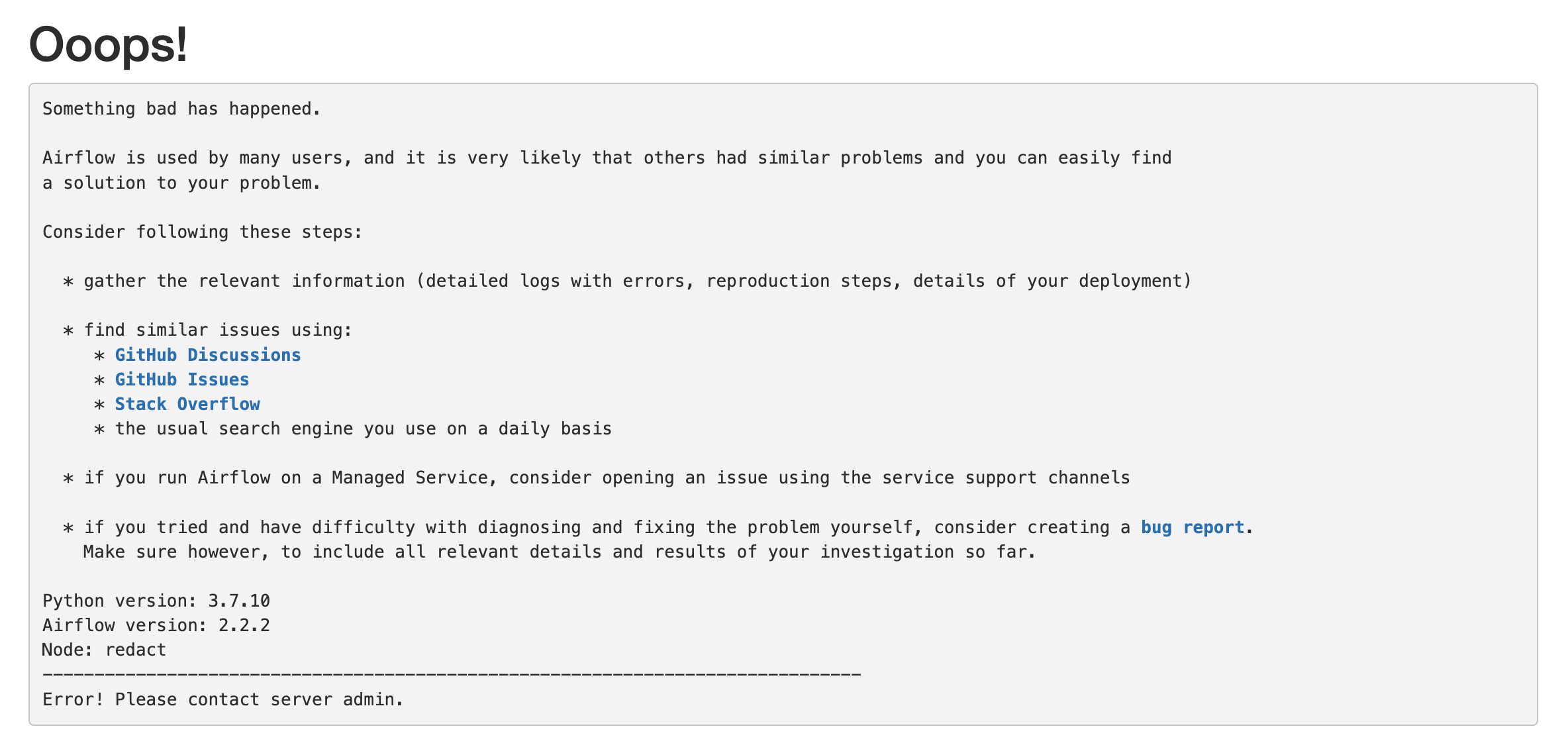Click the 'gather the relevant information' bullet

(627, 281)
